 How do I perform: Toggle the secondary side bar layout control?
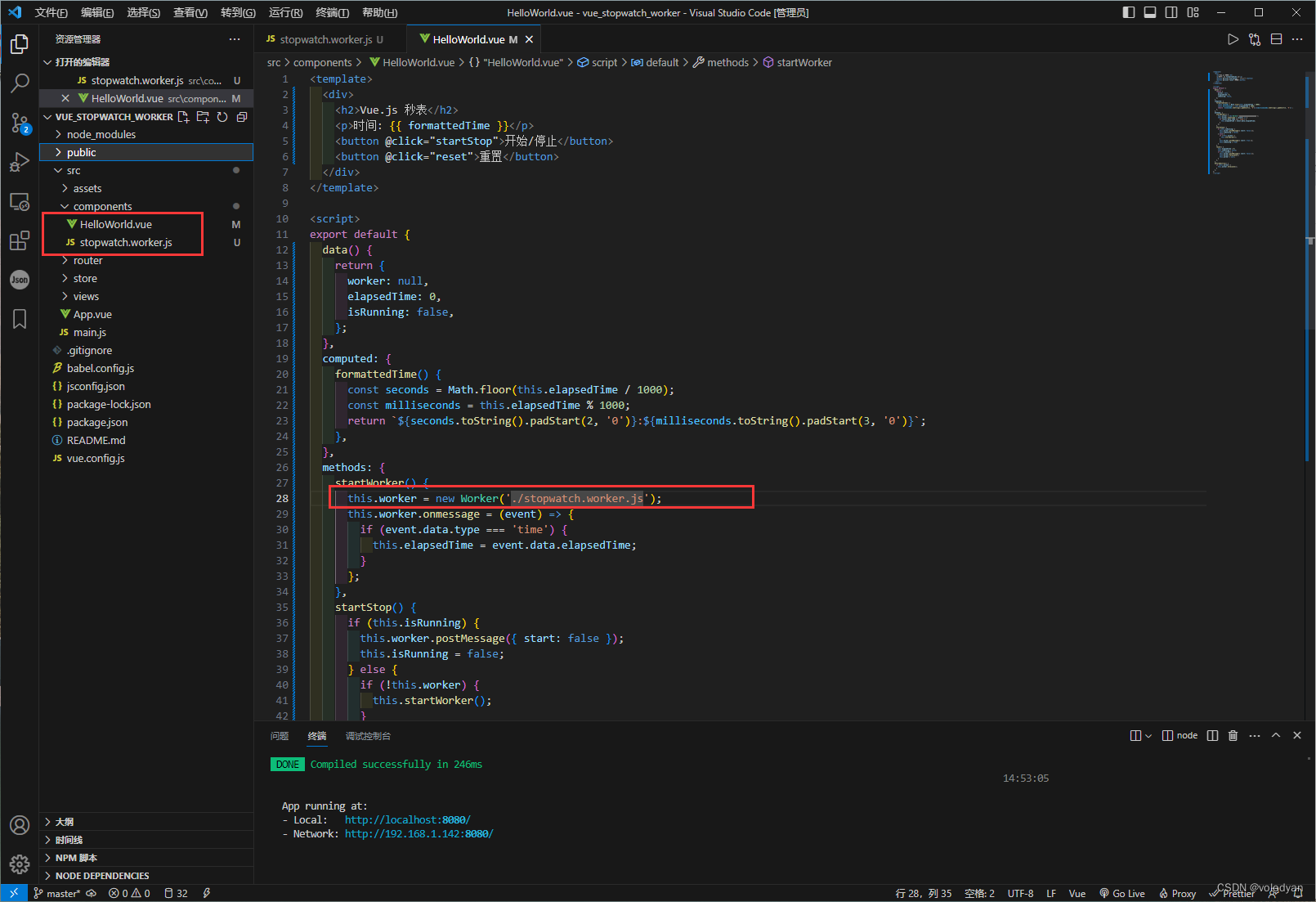click(x=1171, y=12)
